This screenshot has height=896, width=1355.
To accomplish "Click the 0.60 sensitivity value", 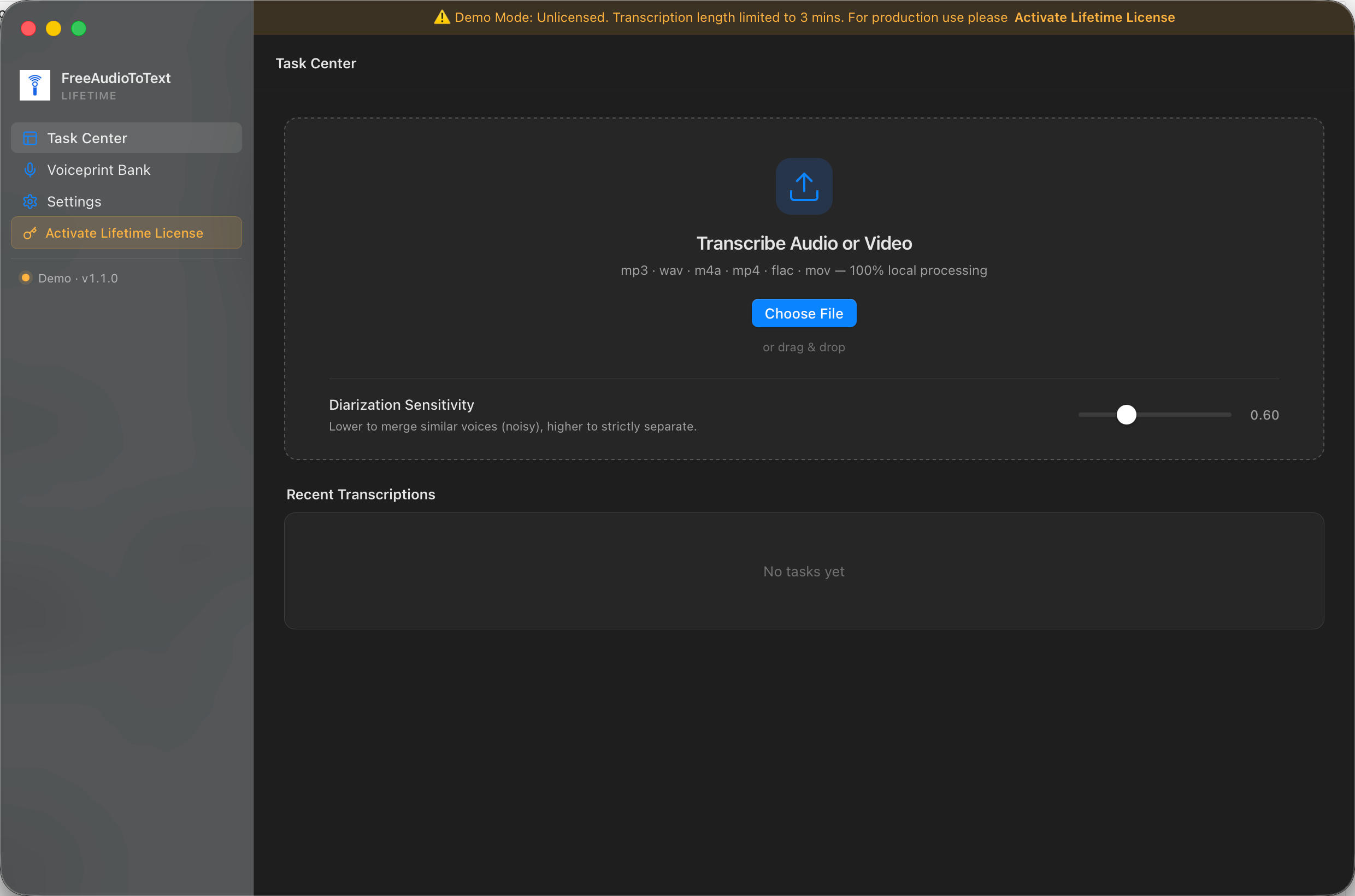I will tap(1264, 415).
